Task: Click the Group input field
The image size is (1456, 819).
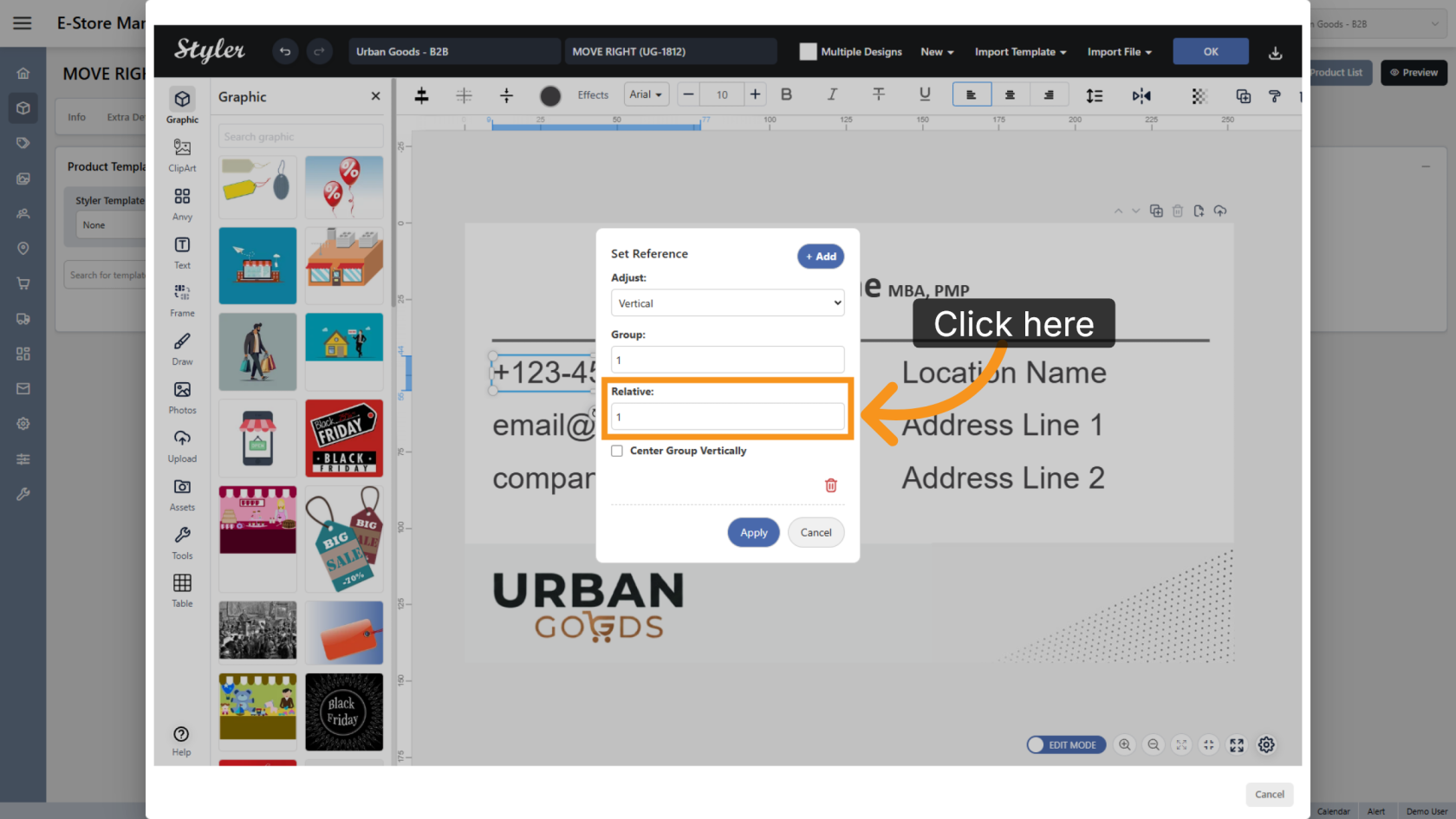Action: tap(728, 360)
